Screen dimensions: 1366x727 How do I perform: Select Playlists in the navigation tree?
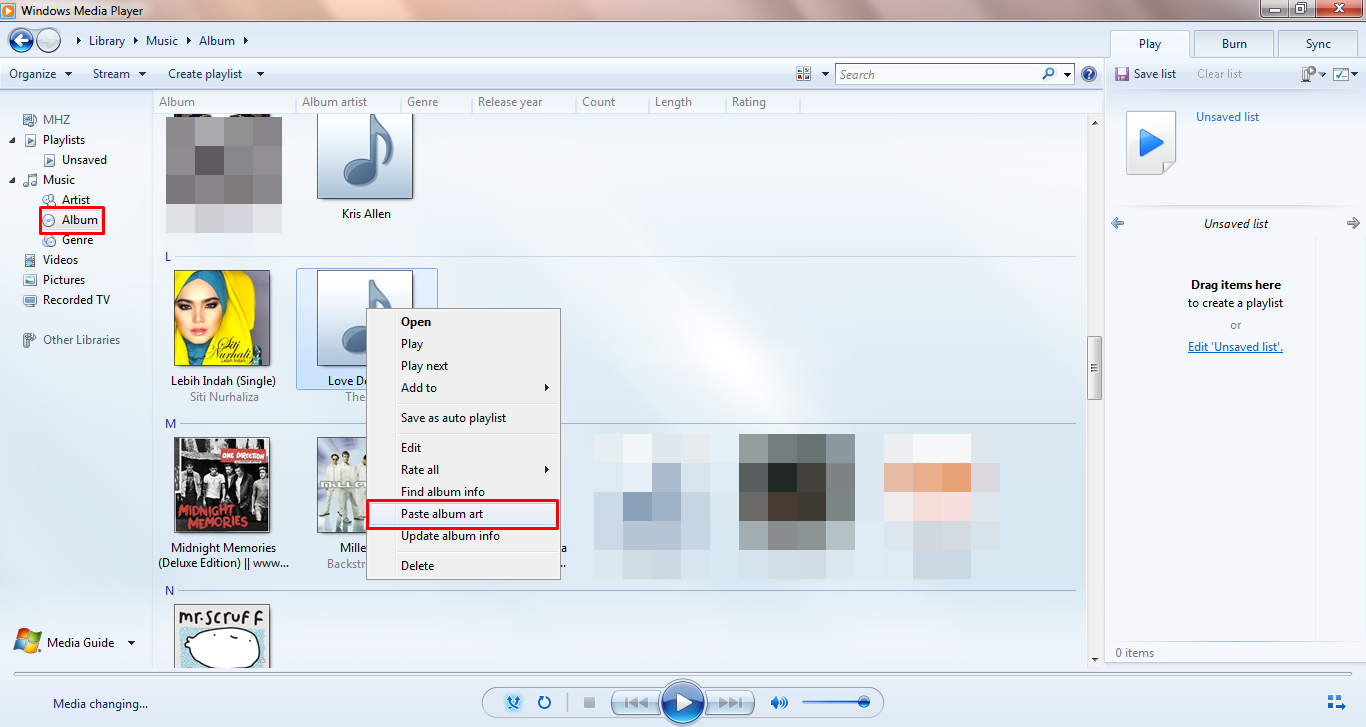click(64, 140)
